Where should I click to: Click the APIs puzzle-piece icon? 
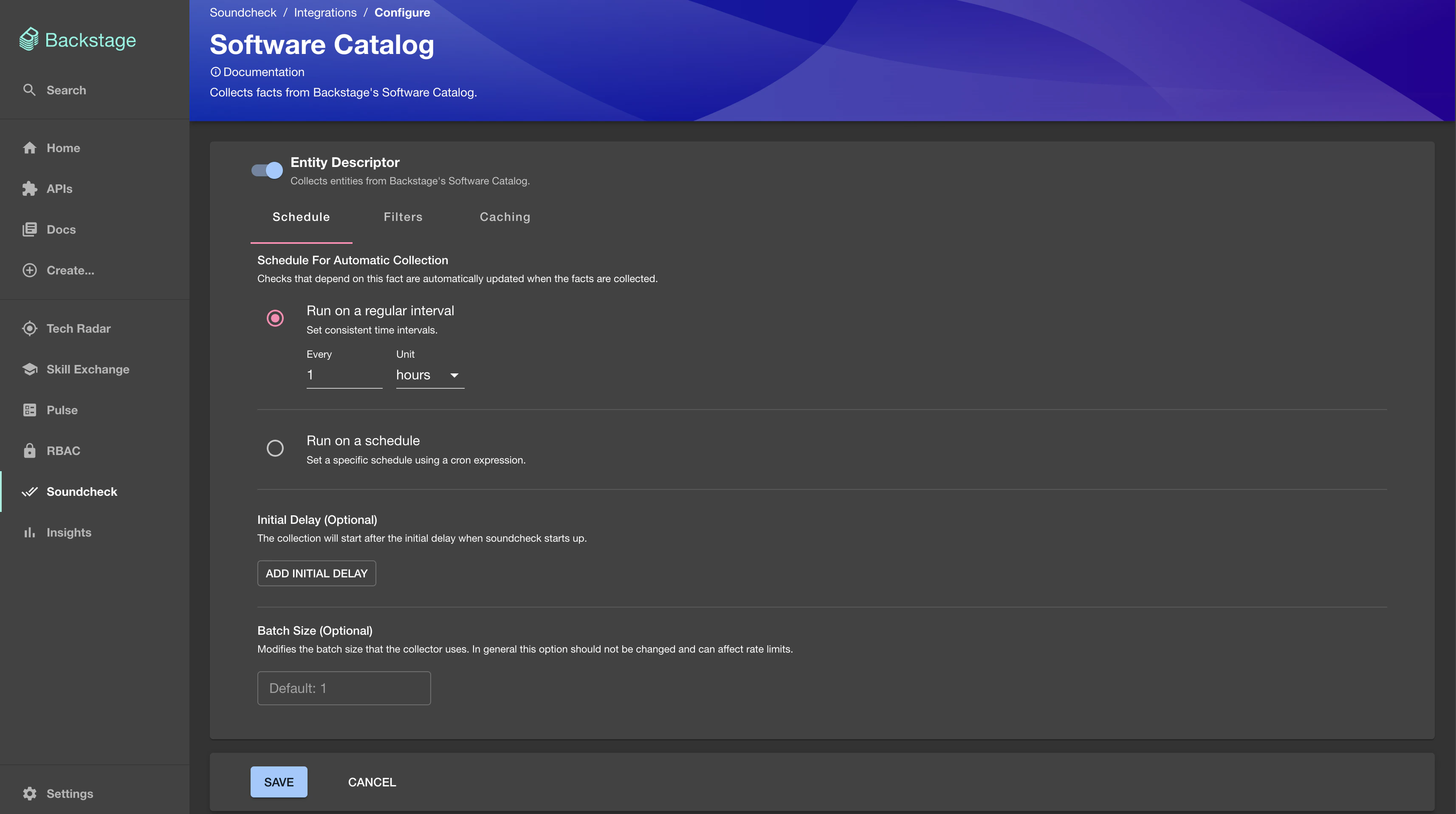[29, 189]
